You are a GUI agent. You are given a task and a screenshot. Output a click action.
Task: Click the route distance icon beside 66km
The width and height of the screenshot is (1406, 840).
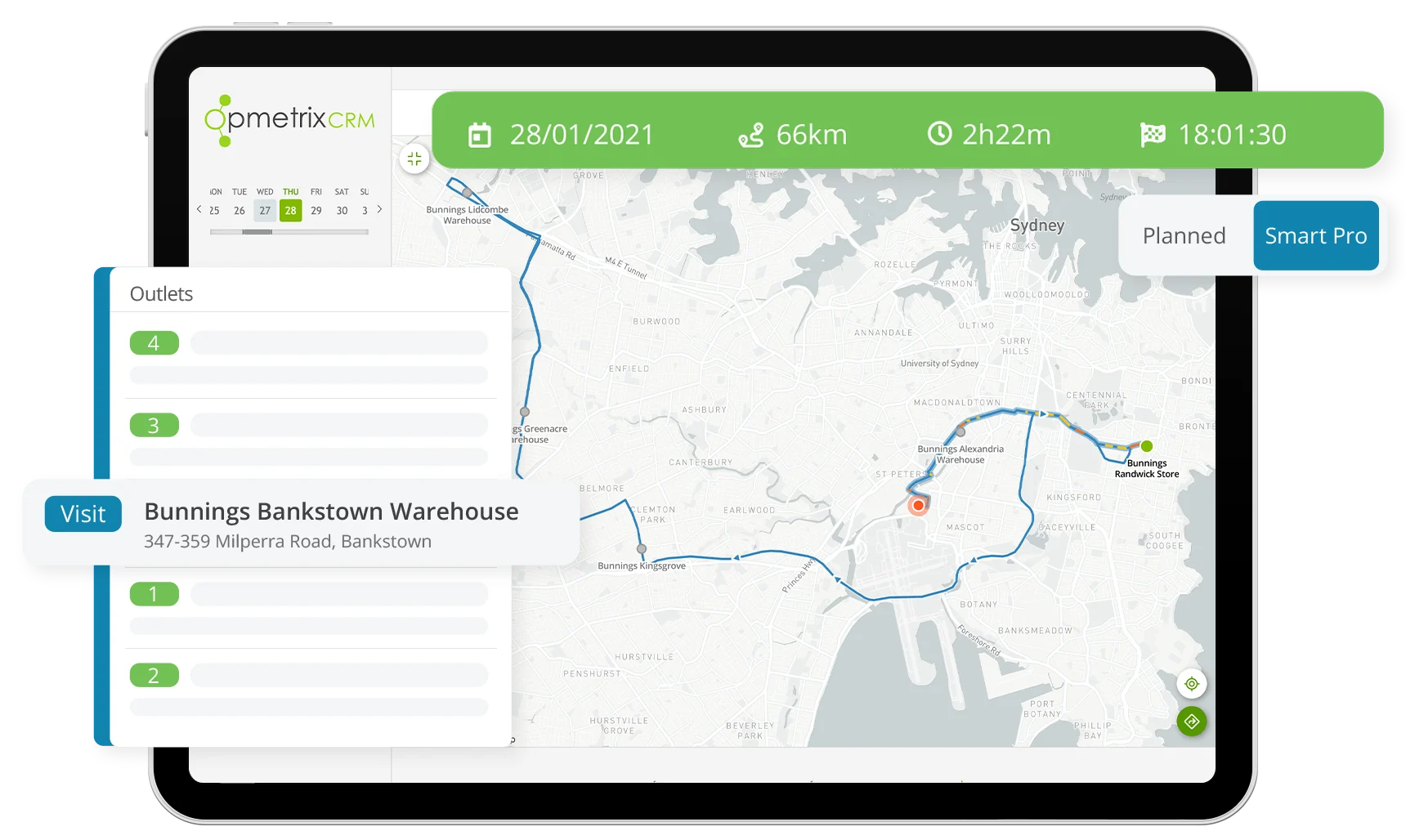pyautogui.click(x=750, y=135)
